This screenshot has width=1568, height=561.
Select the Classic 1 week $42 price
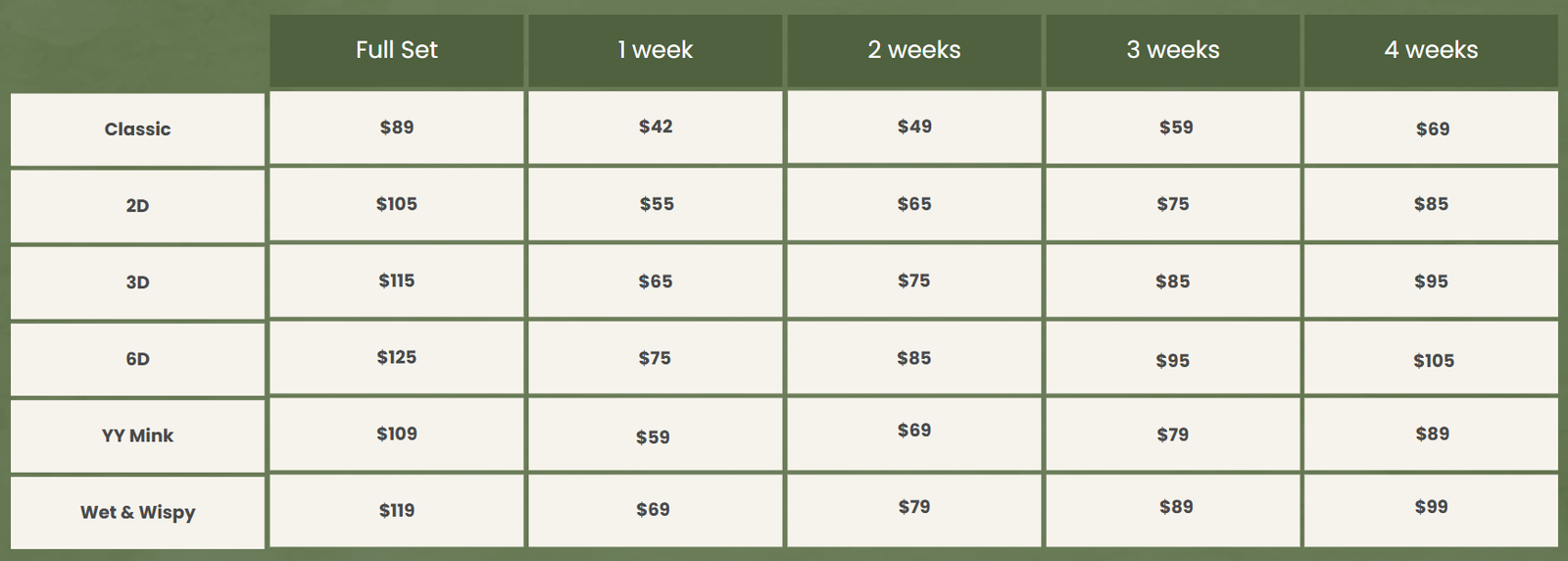[656, 127]
